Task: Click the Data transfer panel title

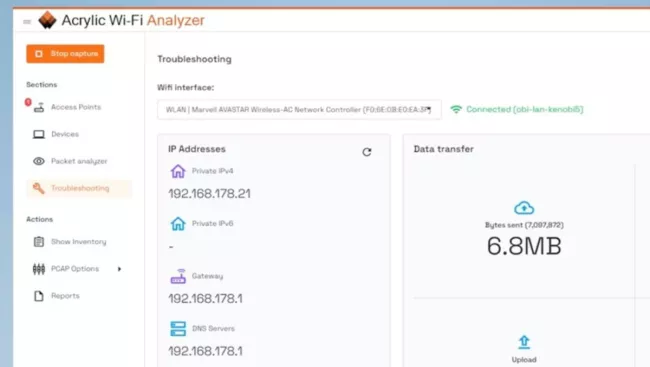Action: point(444,149)
